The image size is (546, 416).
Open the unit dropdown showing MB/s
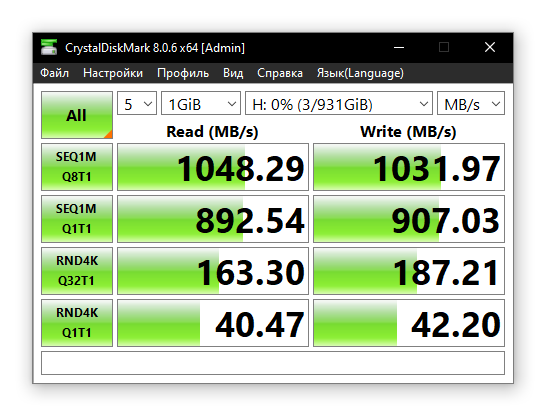[471, 103]
